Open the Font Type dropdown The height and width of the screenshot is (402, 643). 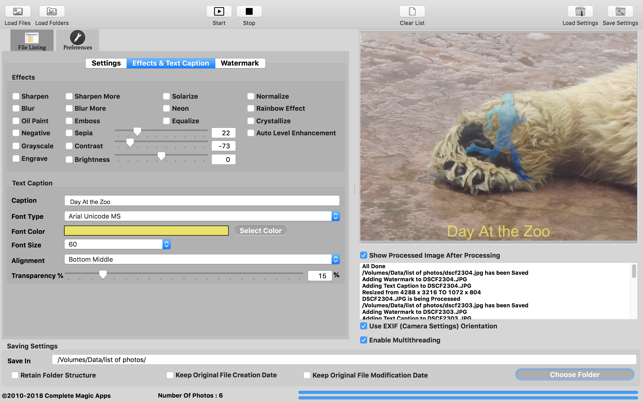click(202, 216)
